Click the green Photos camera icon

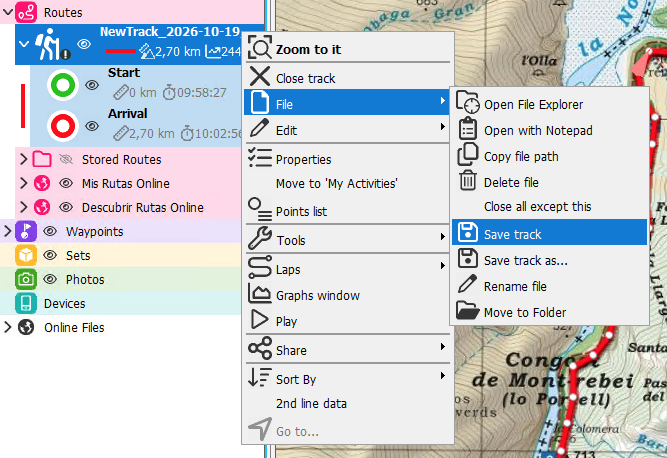pos(26,279)
